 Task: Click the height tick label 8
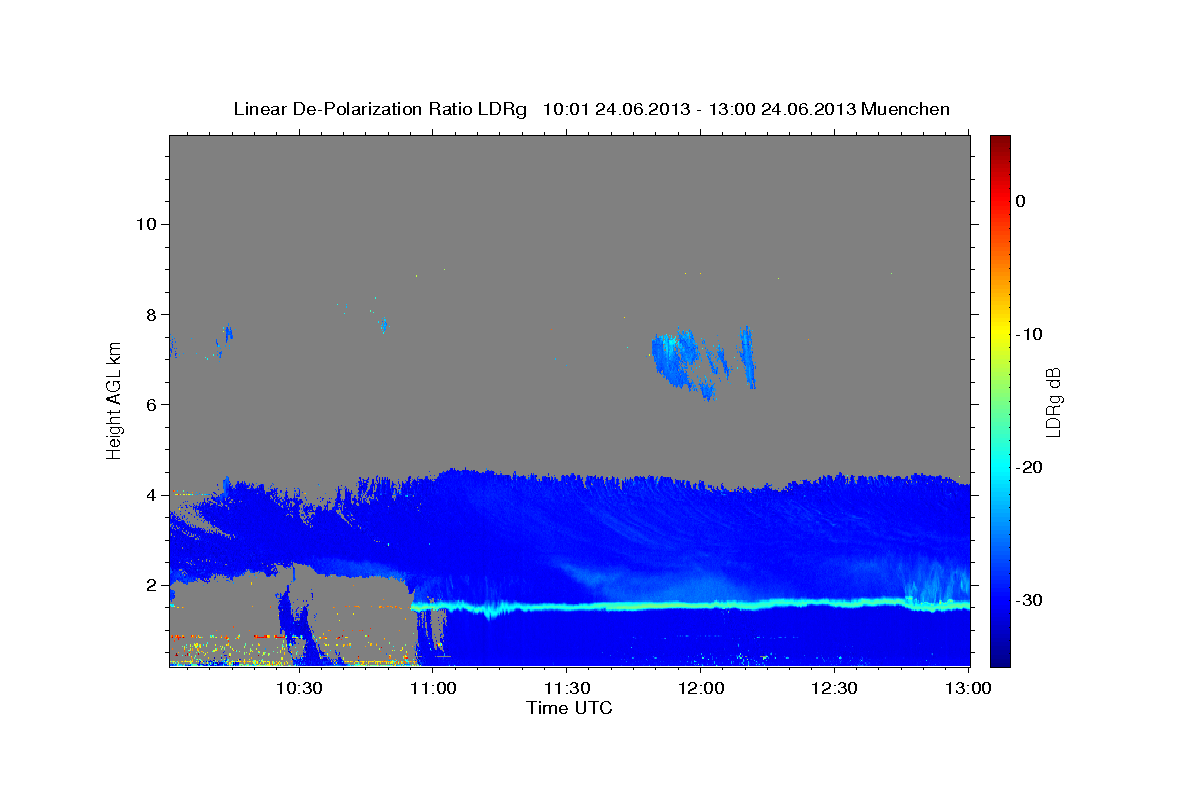click(x=151, y=314)
